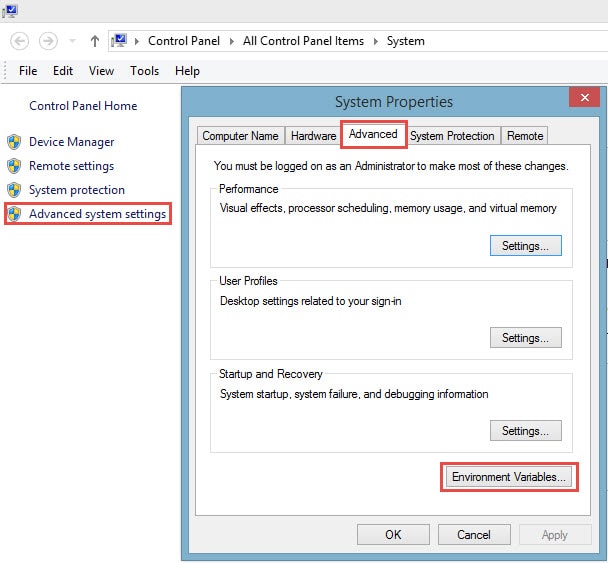
Task: Open Environment Variables dialog
Action: [x=508, y=477]
